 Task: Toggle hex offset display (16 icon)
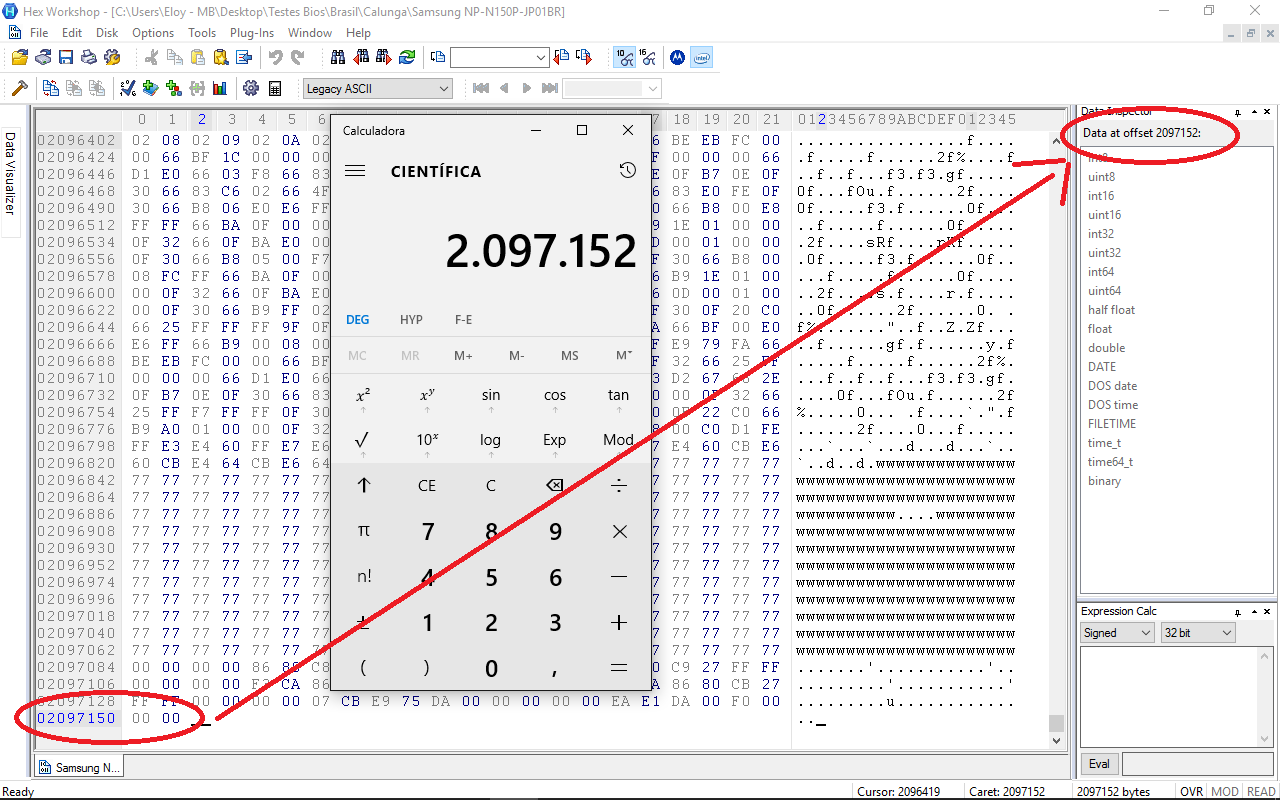[x=648, y=57]
